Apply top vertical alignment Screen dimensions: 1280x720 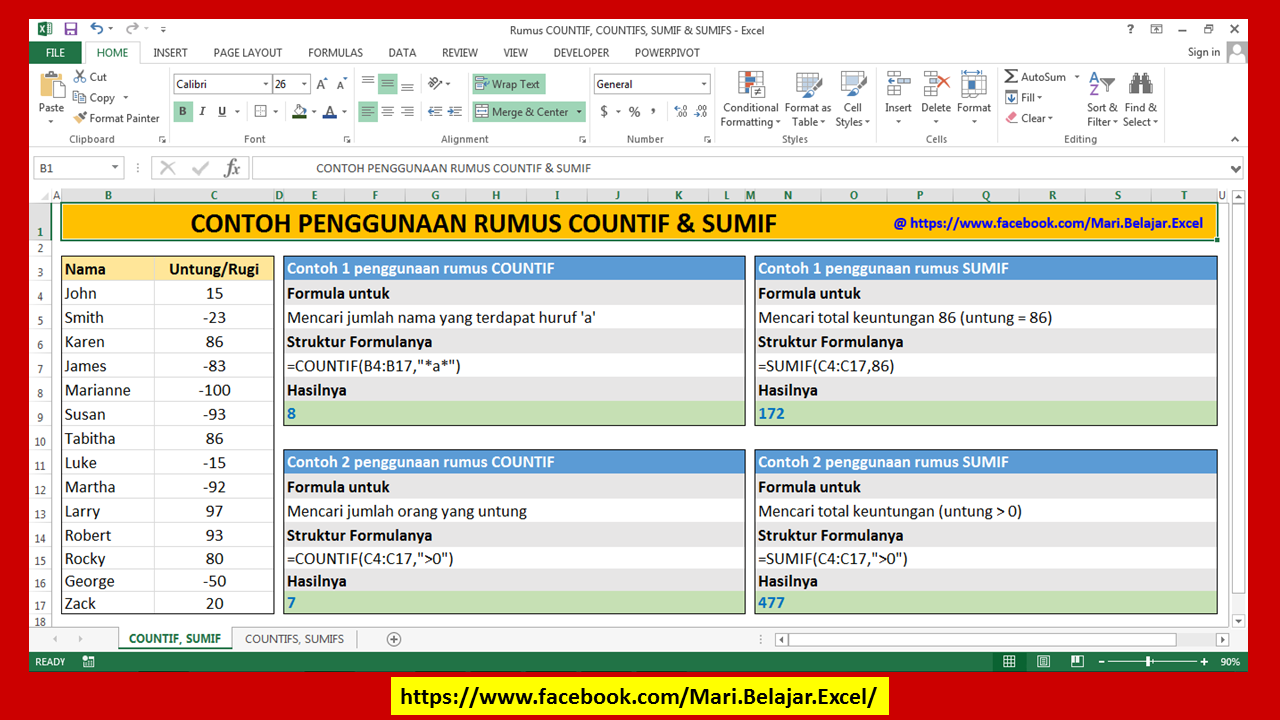[x=368, y=84]
